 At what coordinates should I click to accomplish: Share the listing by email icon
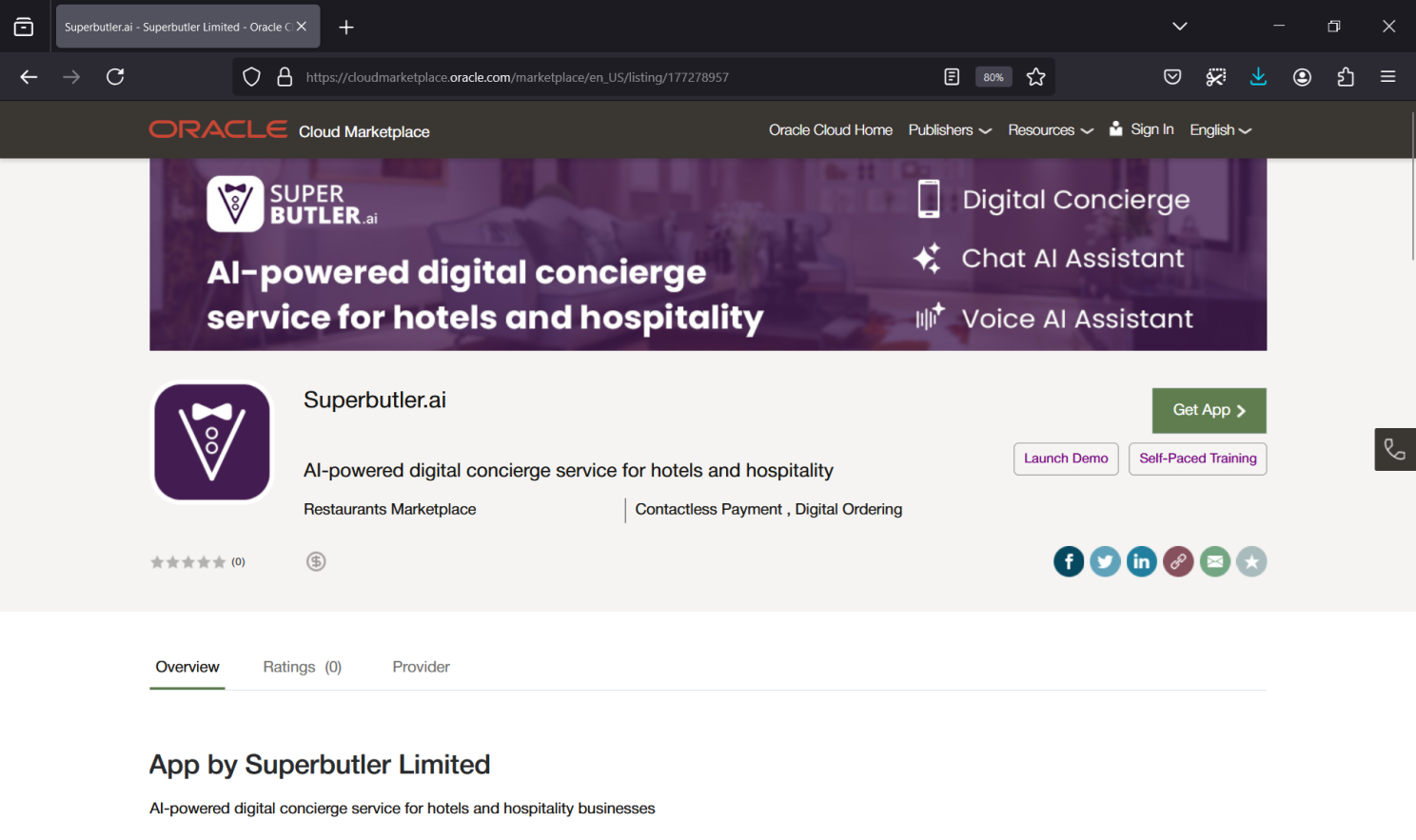click(x=1214, y=562)
